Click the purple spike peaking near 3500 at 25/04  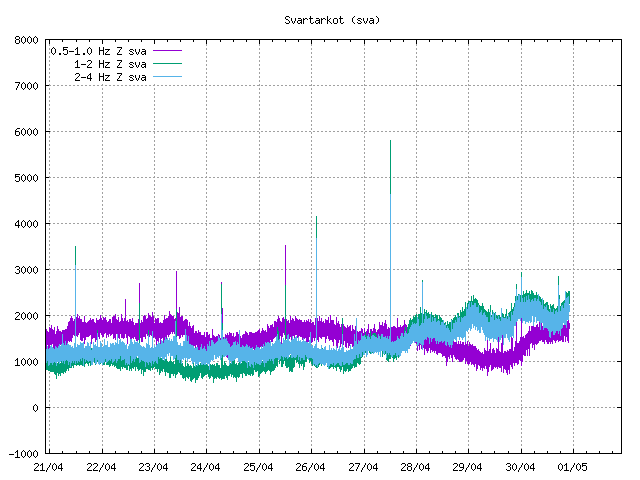coord(285,265)
